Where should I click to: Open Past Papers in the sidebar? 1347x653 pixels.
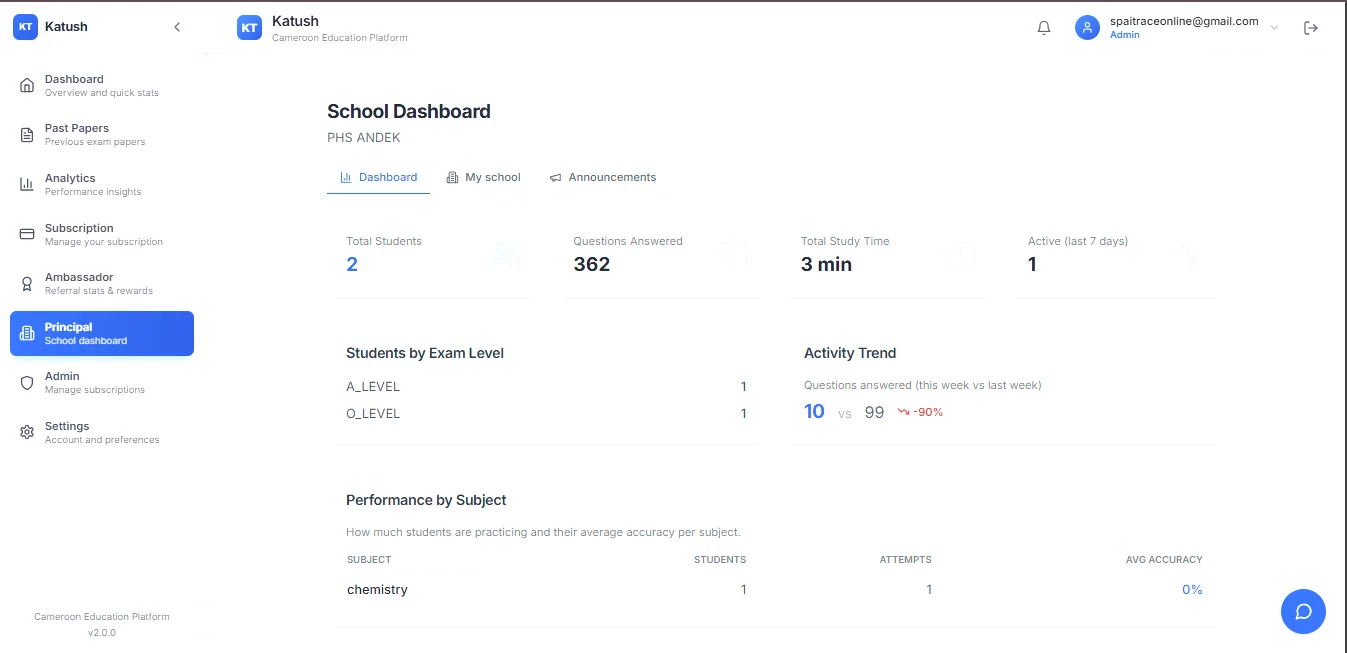[95, 134]
